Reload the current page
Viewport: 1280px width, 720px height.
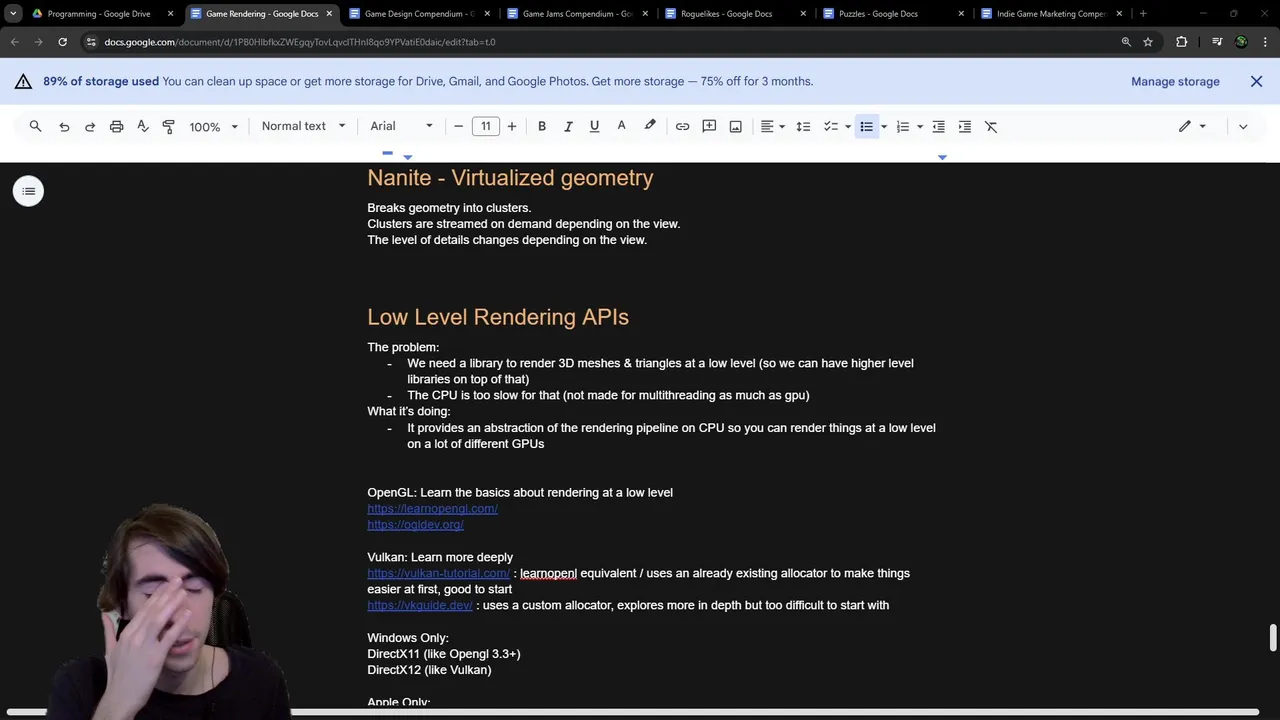[62, 42]
